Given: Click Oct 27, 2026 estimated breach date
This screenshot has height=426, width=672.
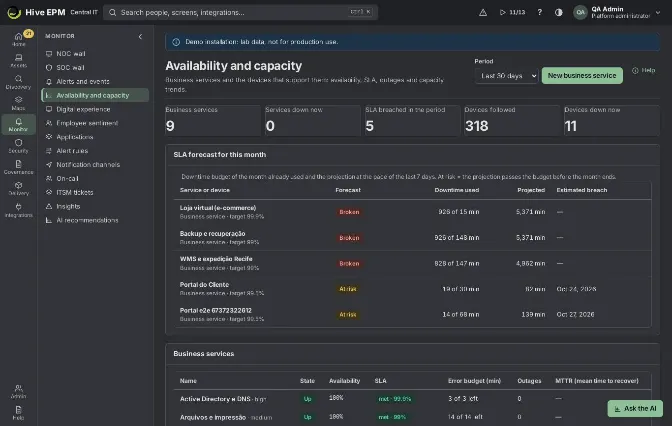Looking at the screenshot, I should (575, 315).
